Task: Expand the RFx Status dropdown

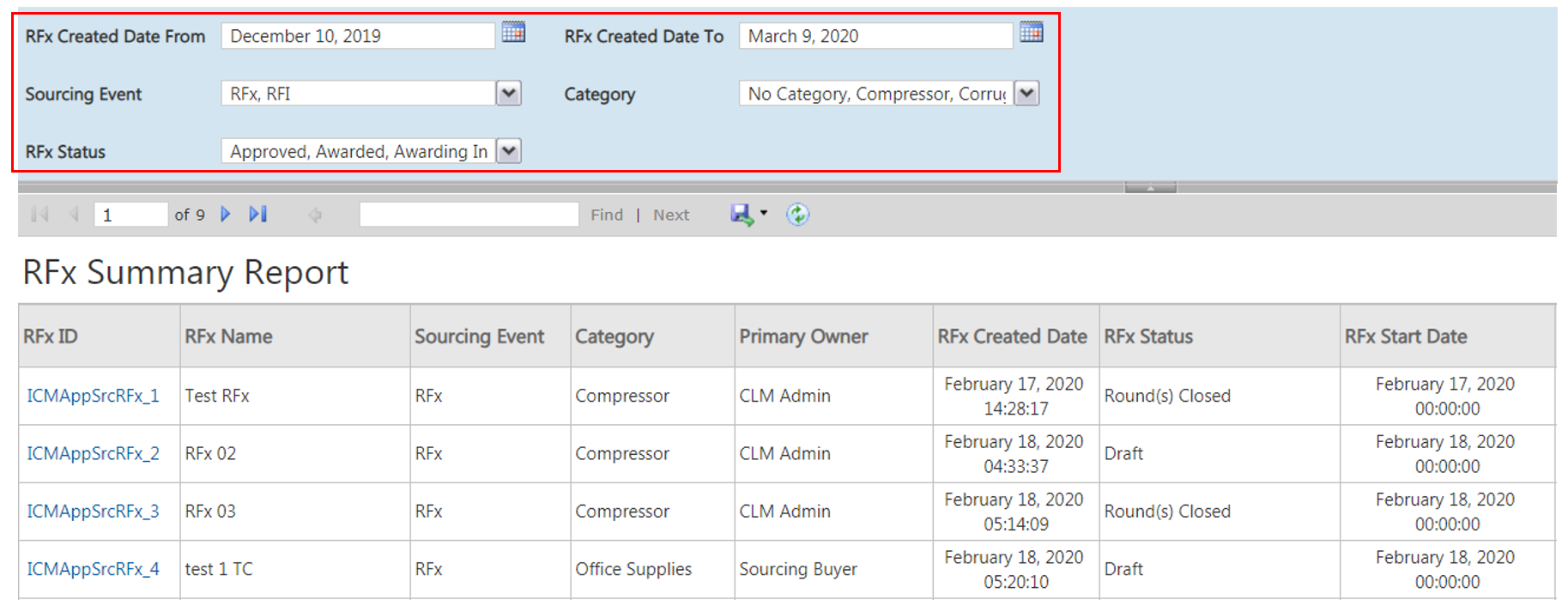Action: (x=509, y=152)
